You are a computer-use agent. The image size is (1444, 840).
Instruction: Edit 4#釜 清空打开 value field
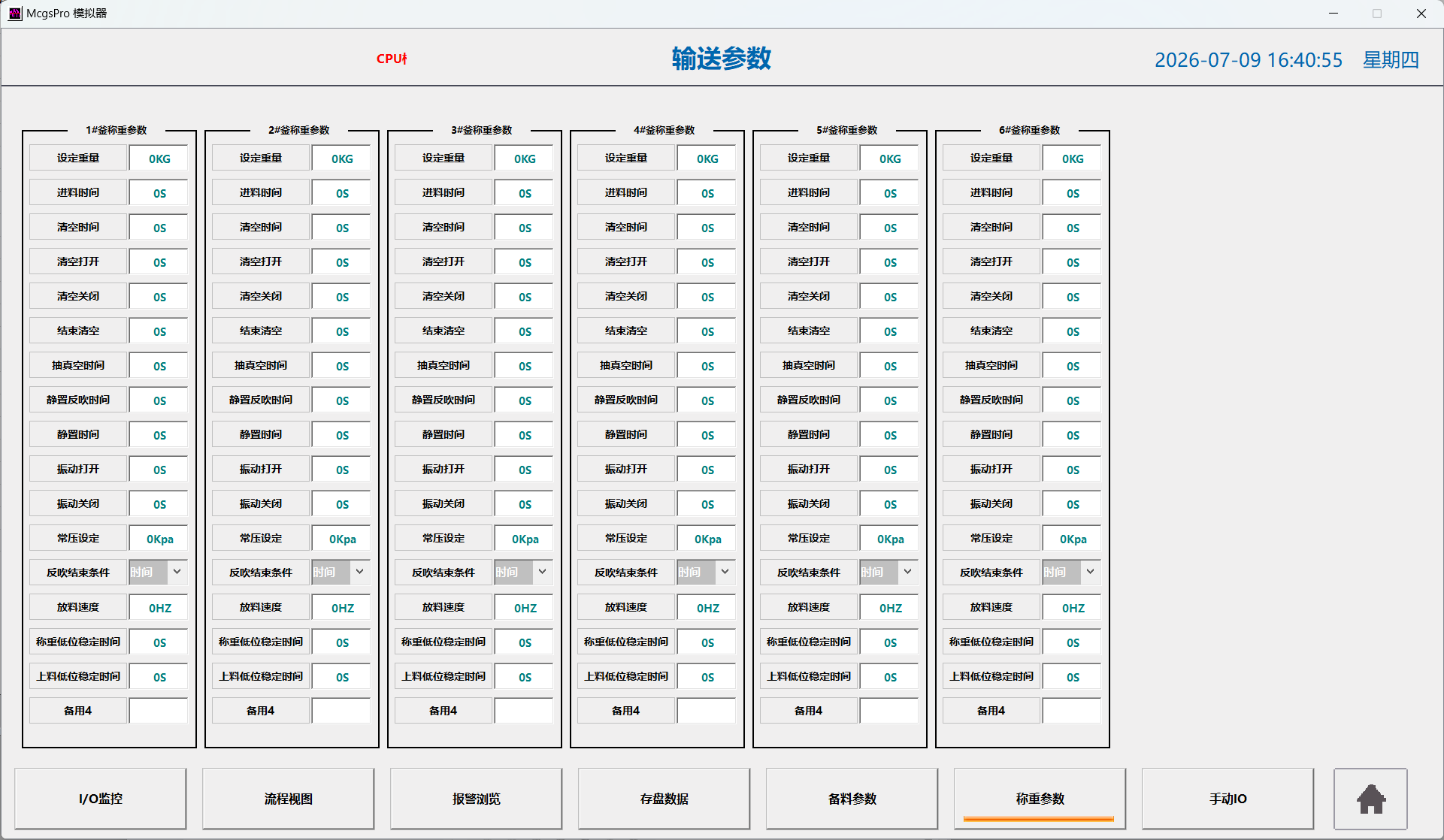(707, 262)
